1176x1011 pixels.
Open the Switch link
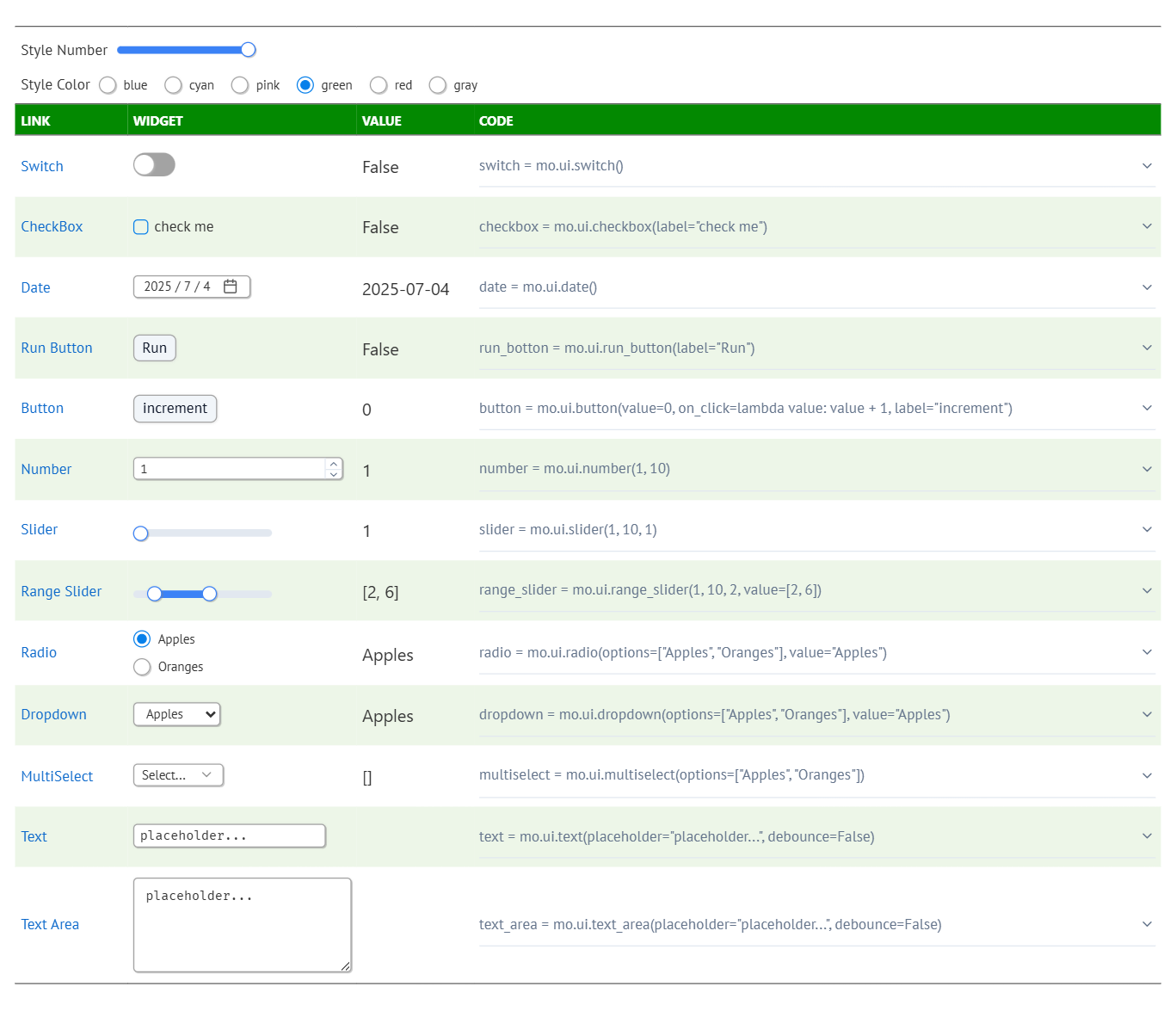point(42,166)
